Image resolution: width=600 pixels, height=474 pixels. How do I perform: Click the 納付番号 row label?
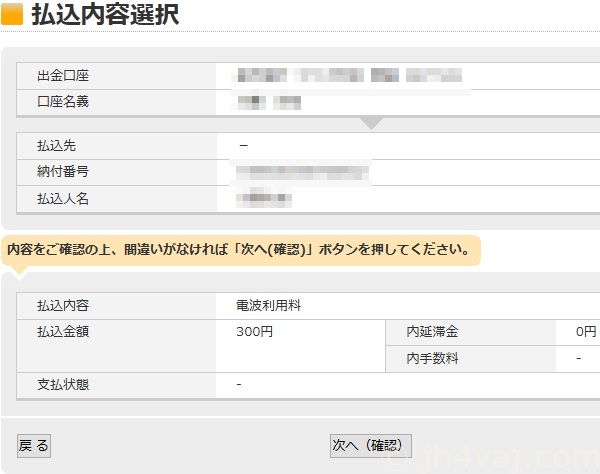click(x=63, y=172)
